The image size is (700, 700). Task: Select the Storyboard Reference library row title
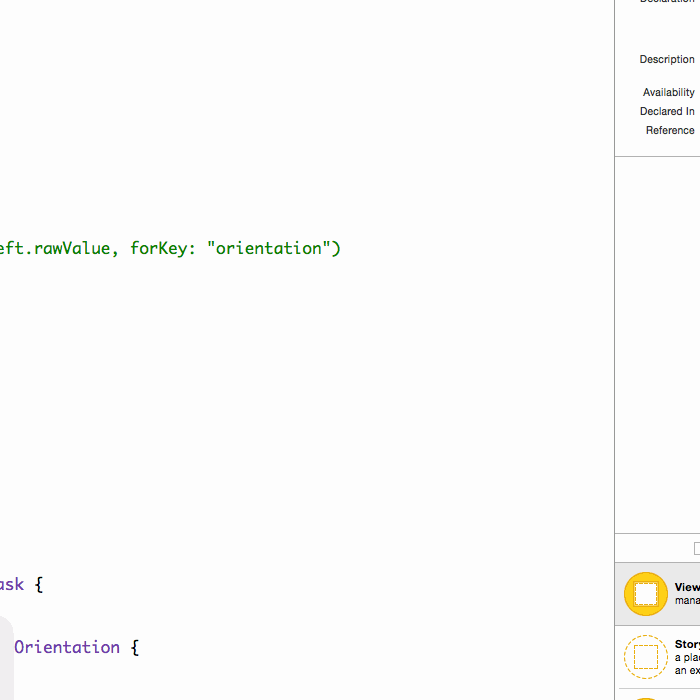[x=687, y=645]
